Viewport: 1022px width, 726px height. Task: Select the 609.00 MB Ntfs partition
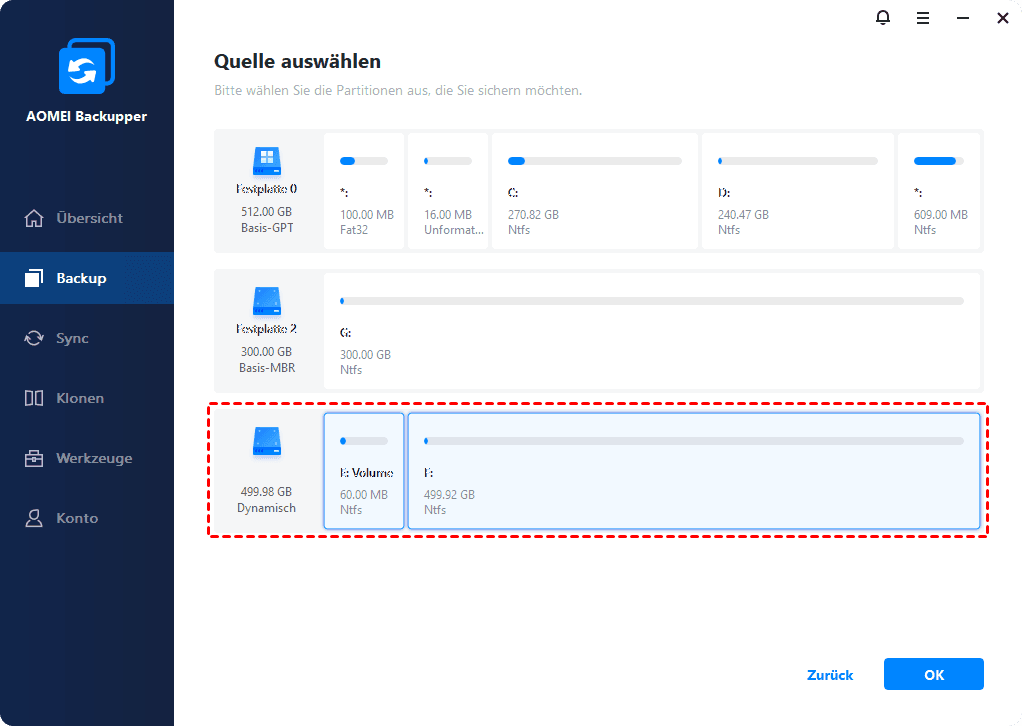pyautogui.click(x=939, y=191)
